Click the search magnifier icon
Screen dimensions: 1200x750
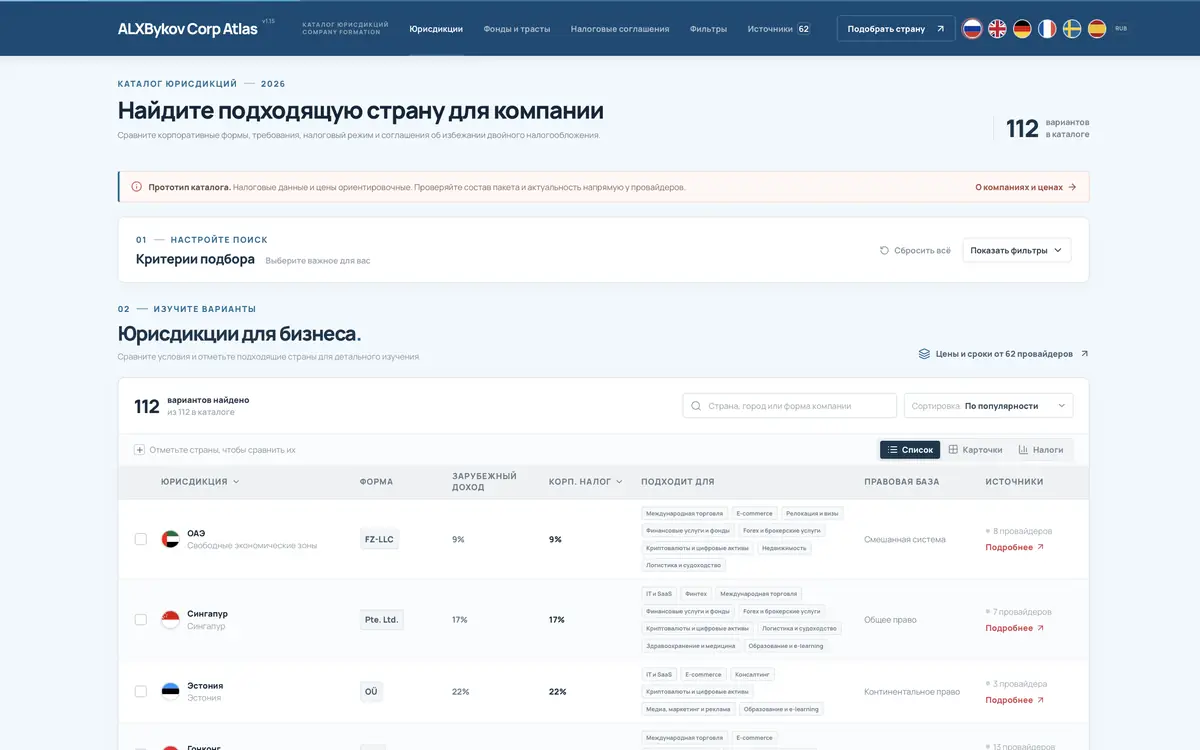pos(696,406)
